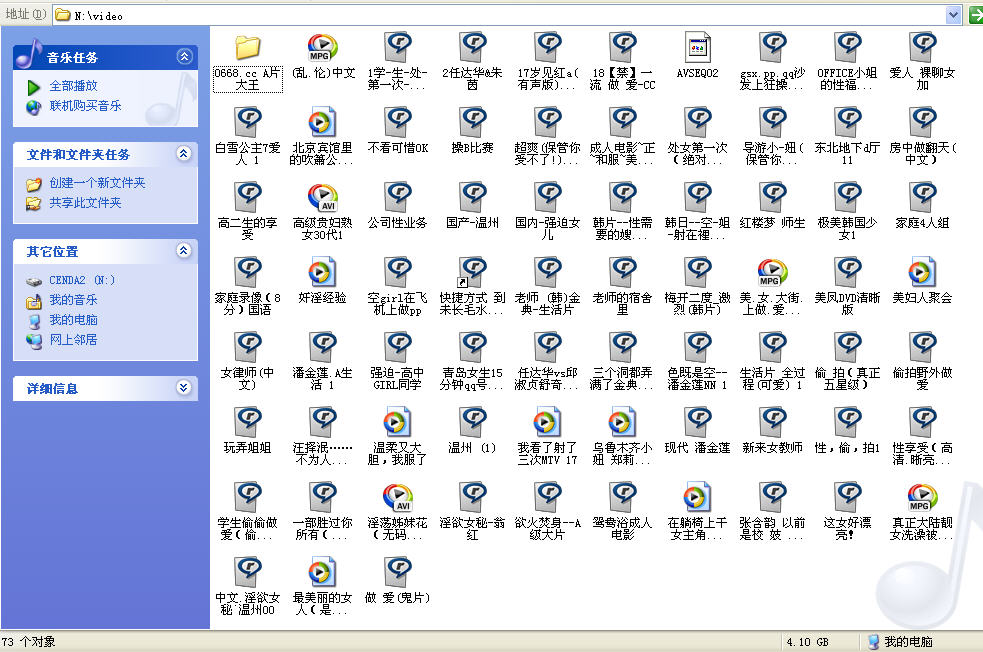Screen dimensions: 983x652
Task: Click the 全部播放 play icon
Action: [34, 87]
